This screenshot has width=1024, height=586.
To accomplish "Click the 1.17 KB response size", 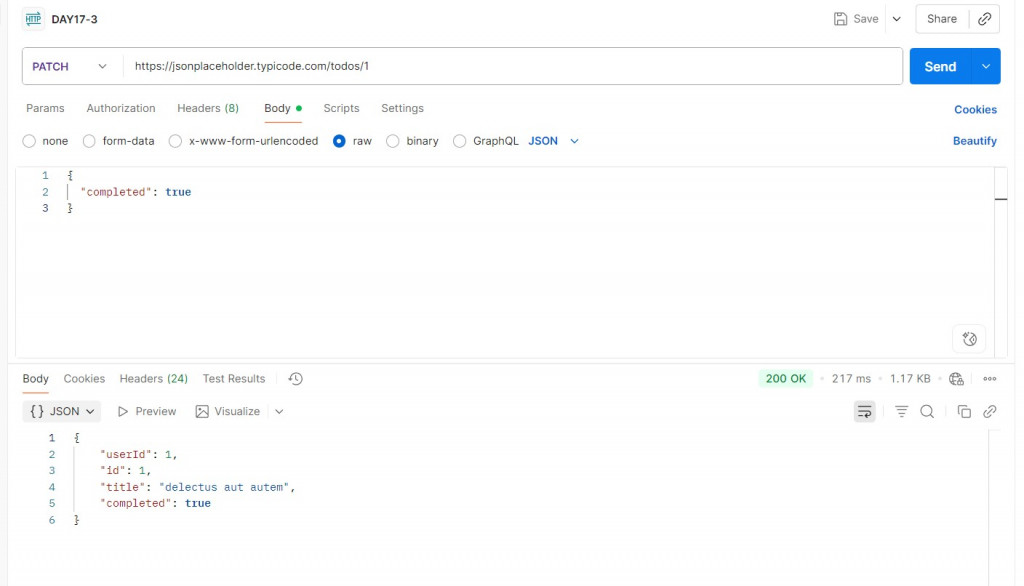I will coord(910,379).
